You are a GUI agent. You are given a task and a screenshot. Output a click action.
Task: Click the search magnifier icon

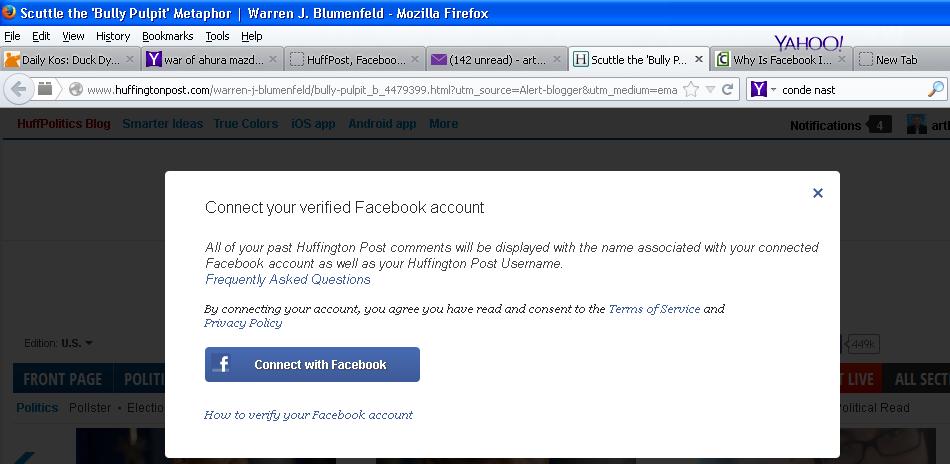coord(936,89)
